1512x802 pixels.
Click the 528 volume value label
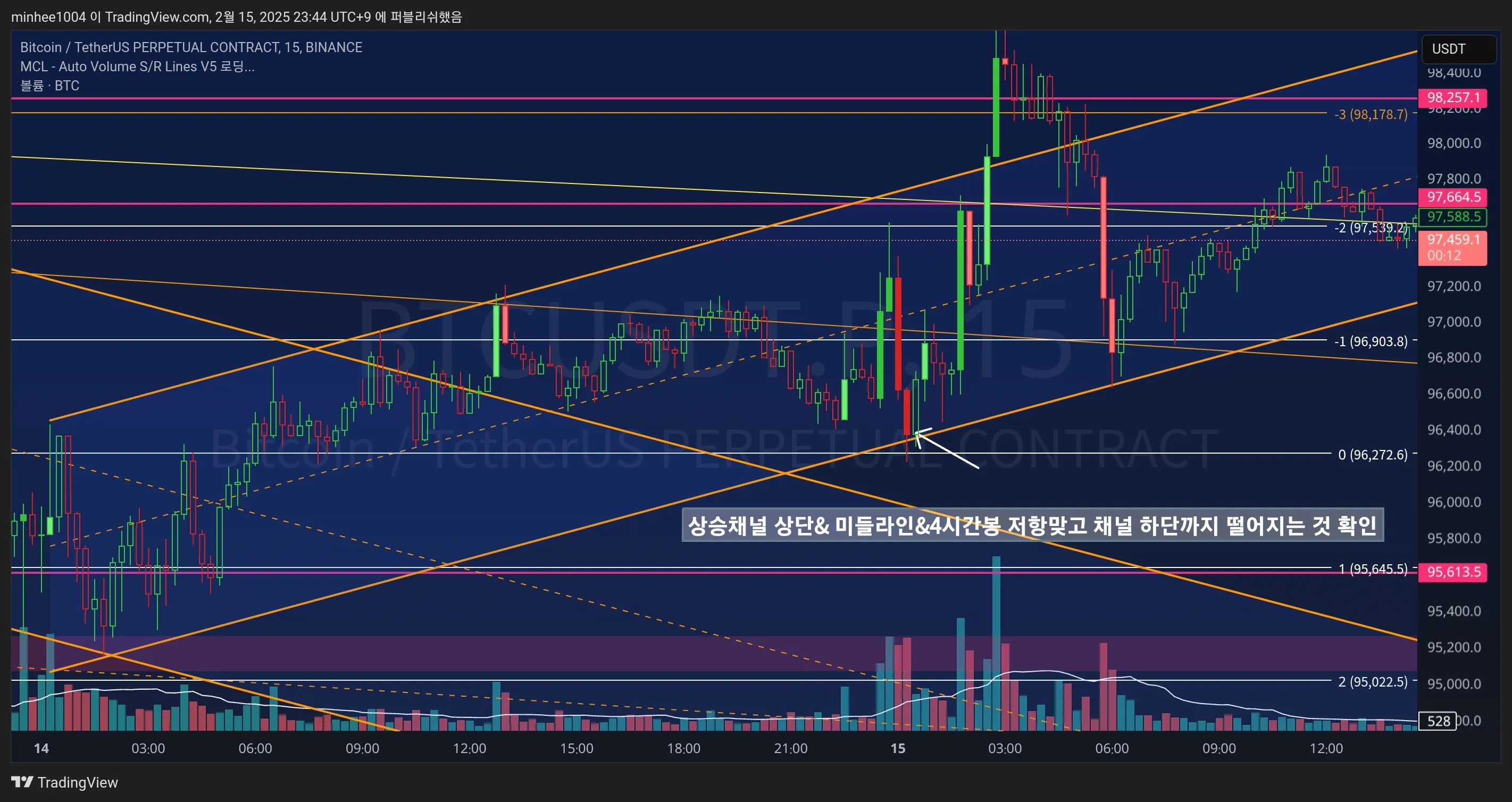click(x=1438, y=721)
